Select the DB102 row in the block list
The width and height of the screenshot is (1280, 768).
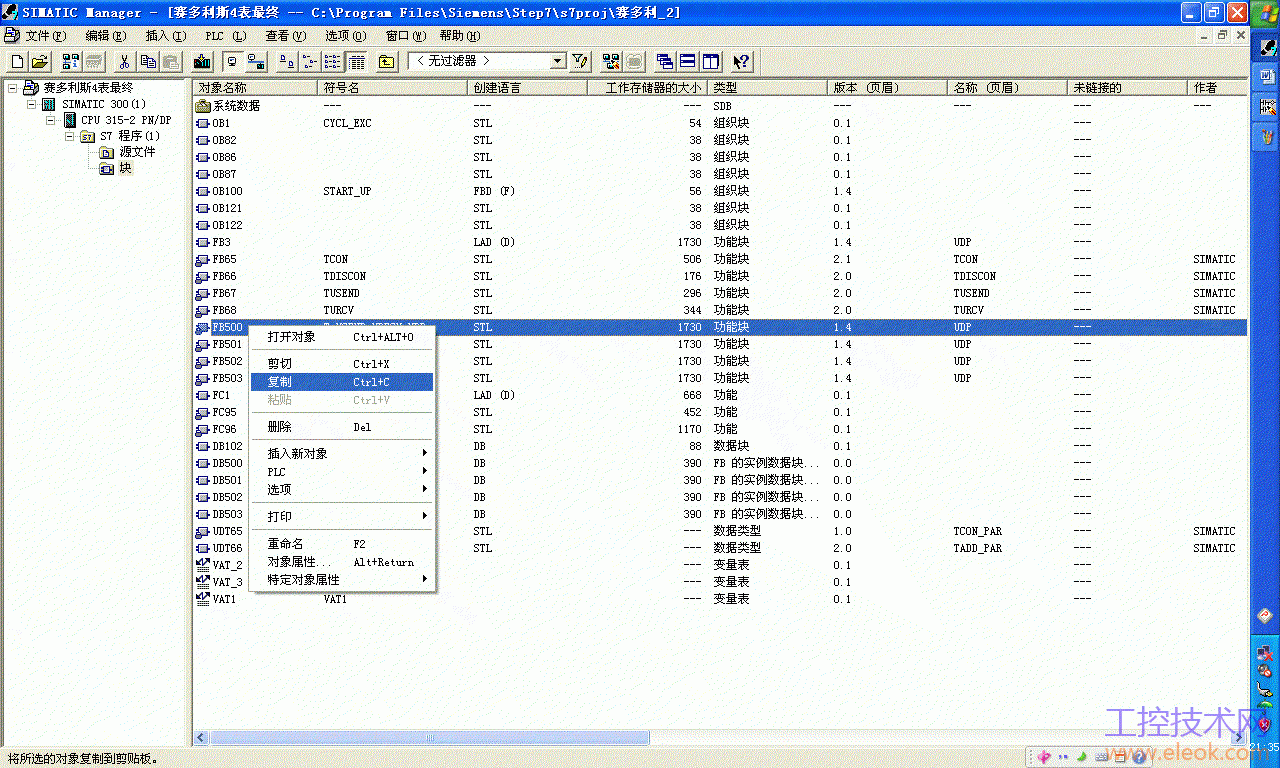pos(720,446)
